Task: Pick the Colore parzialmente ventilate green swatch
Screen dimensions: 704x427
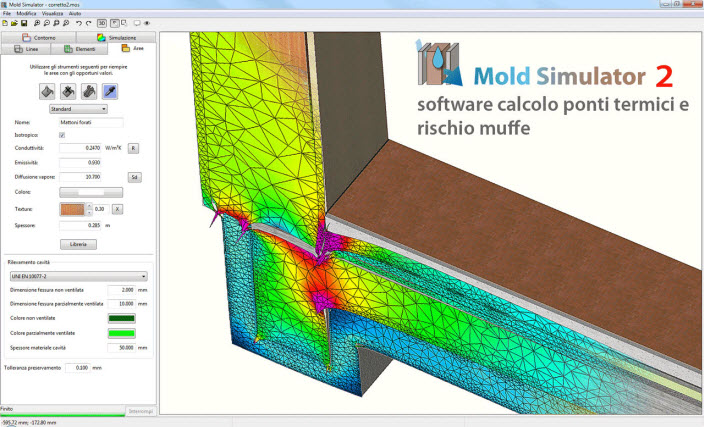Action: pyautogui.click(x=122, y=333)
